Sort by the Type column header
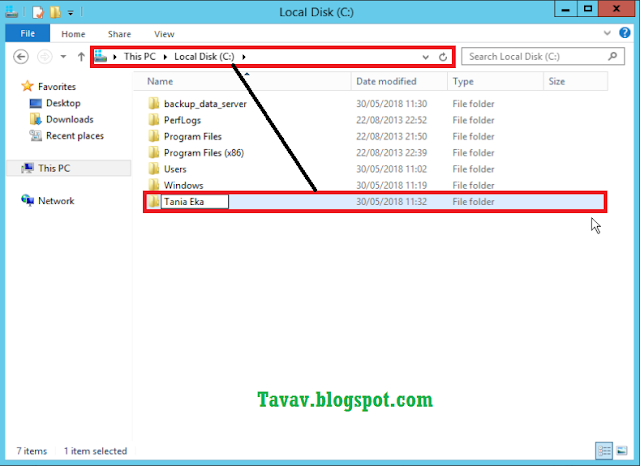640x466 pixels. pyautogui.click(x=496, y=81)
